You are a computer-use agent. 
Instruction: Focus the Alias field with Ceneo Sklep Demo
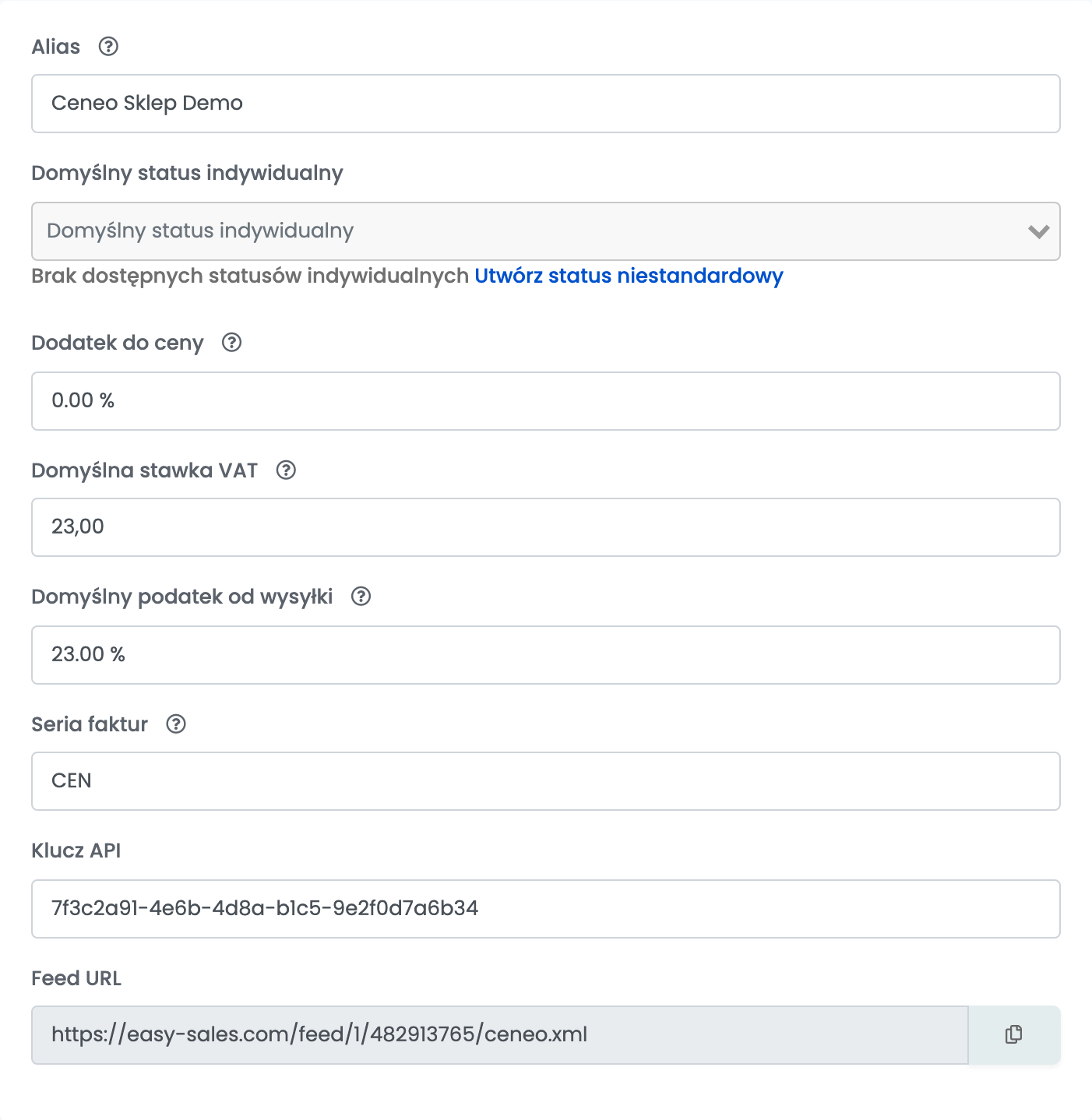pyautogui.click(x=545, y=104)
